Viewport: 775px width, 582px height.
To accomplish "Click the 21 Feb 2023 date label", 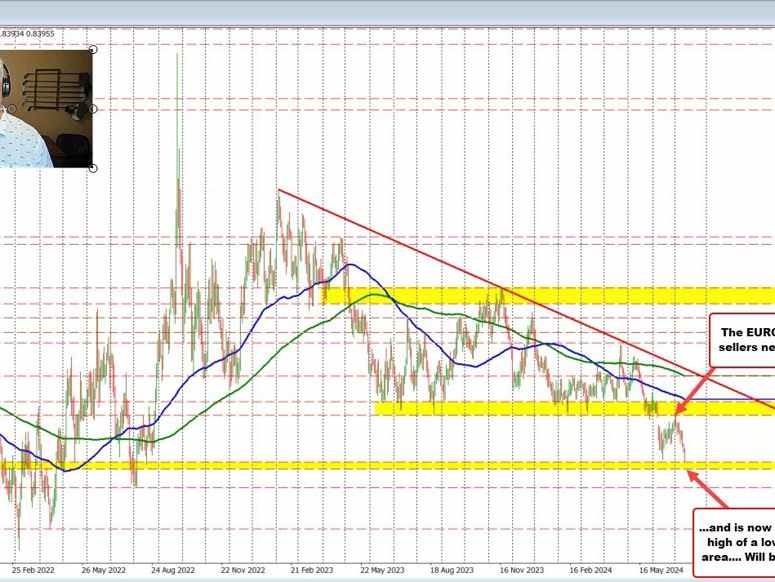I will [x=312, y=570].
